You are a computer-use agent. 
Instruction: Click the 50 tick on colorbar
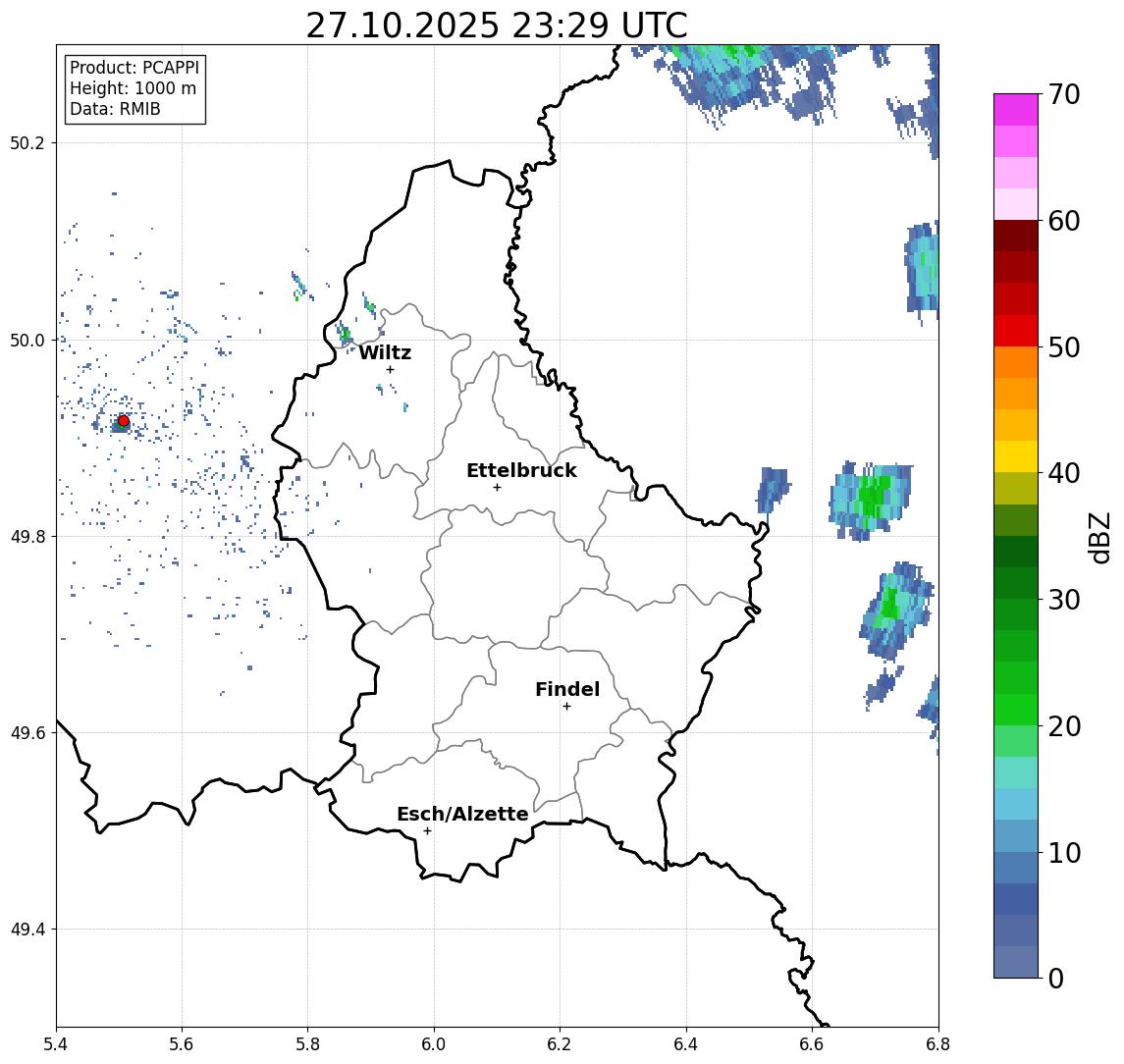(1064, 347)
